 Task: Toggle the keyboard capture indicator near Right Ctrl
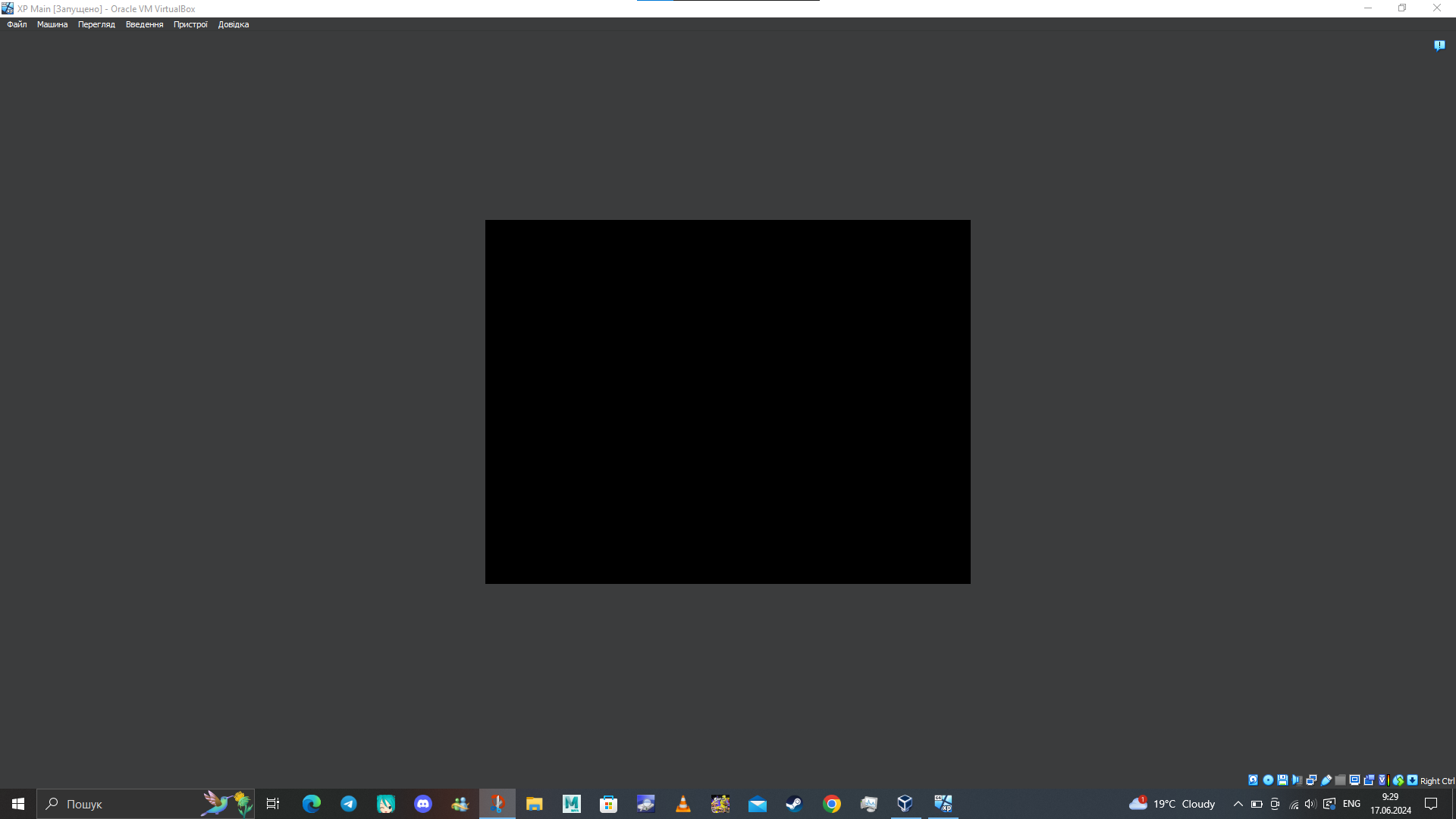[1411, 780]
